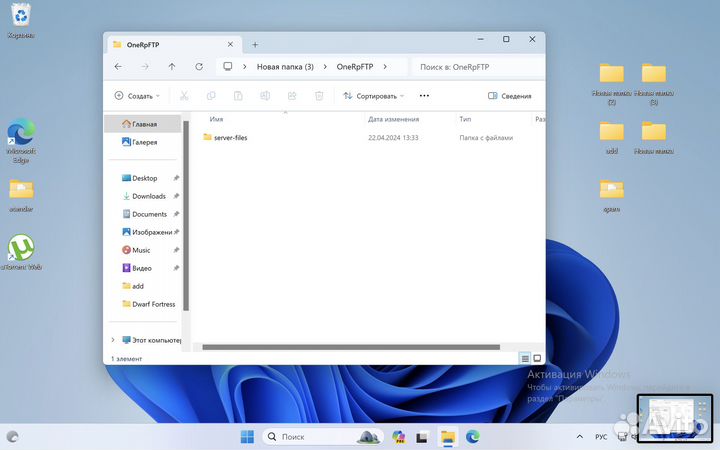The image size is (720, 450).
Task: Click the Поиск в: OneRpFTP search box
Action: click(478, 67)
